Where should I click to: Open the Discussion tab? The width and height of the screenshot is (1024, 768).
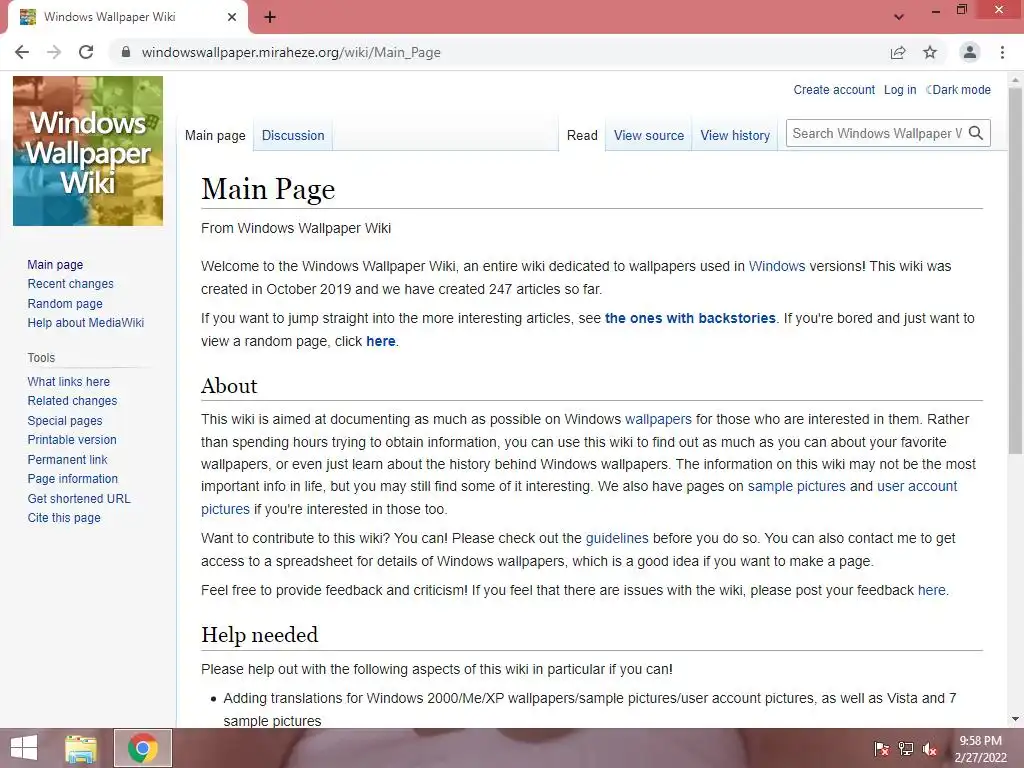293,136
